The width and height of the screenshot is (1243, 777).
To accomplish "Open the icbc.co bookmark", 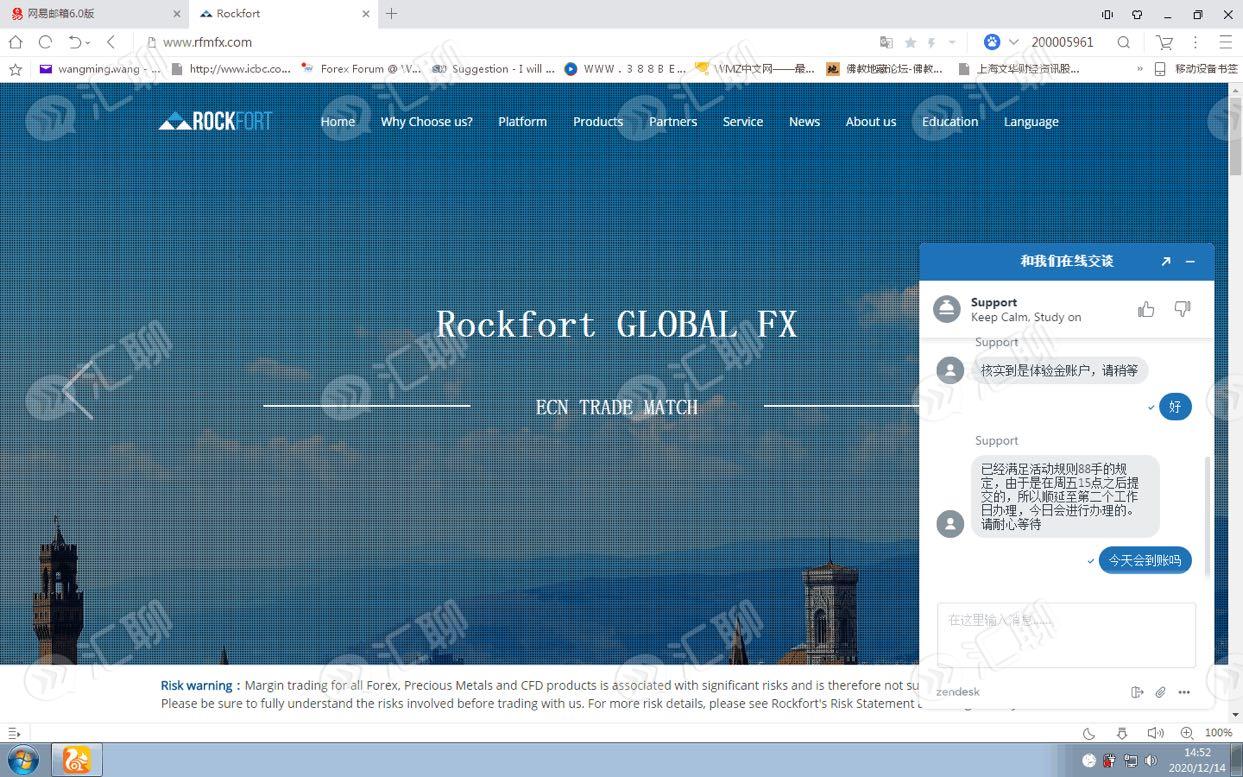I will [x=231, y=69].
